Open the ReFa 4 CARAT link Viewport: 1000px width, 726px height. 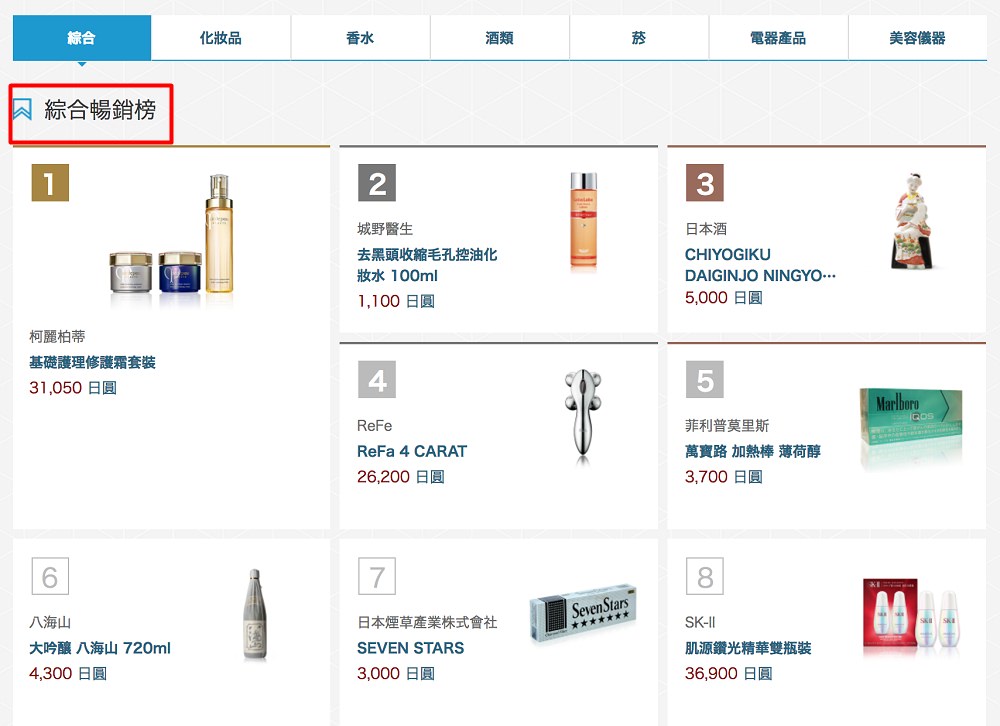412,451
